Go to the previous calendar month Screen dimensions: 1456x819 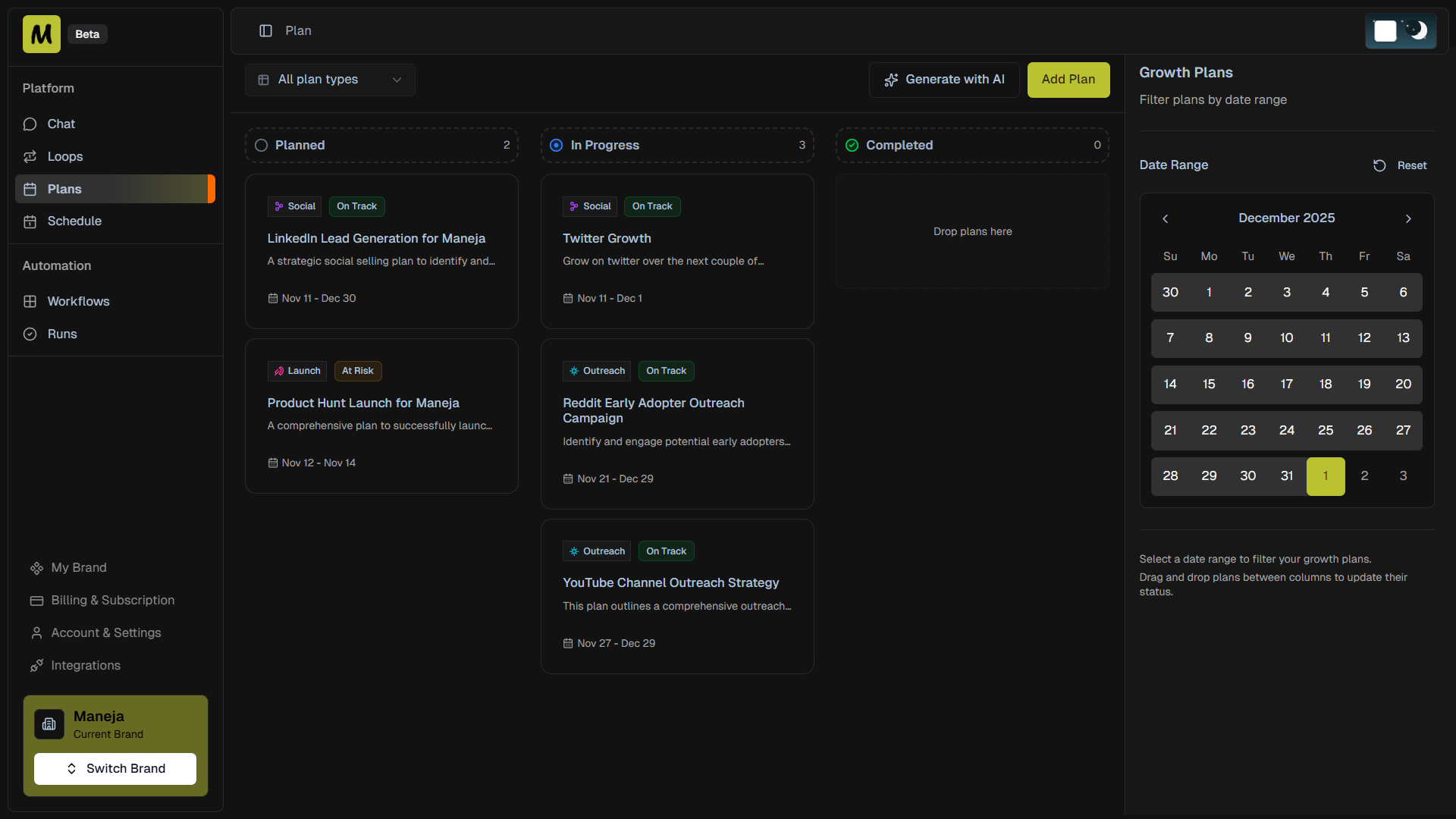(1165, 218)
